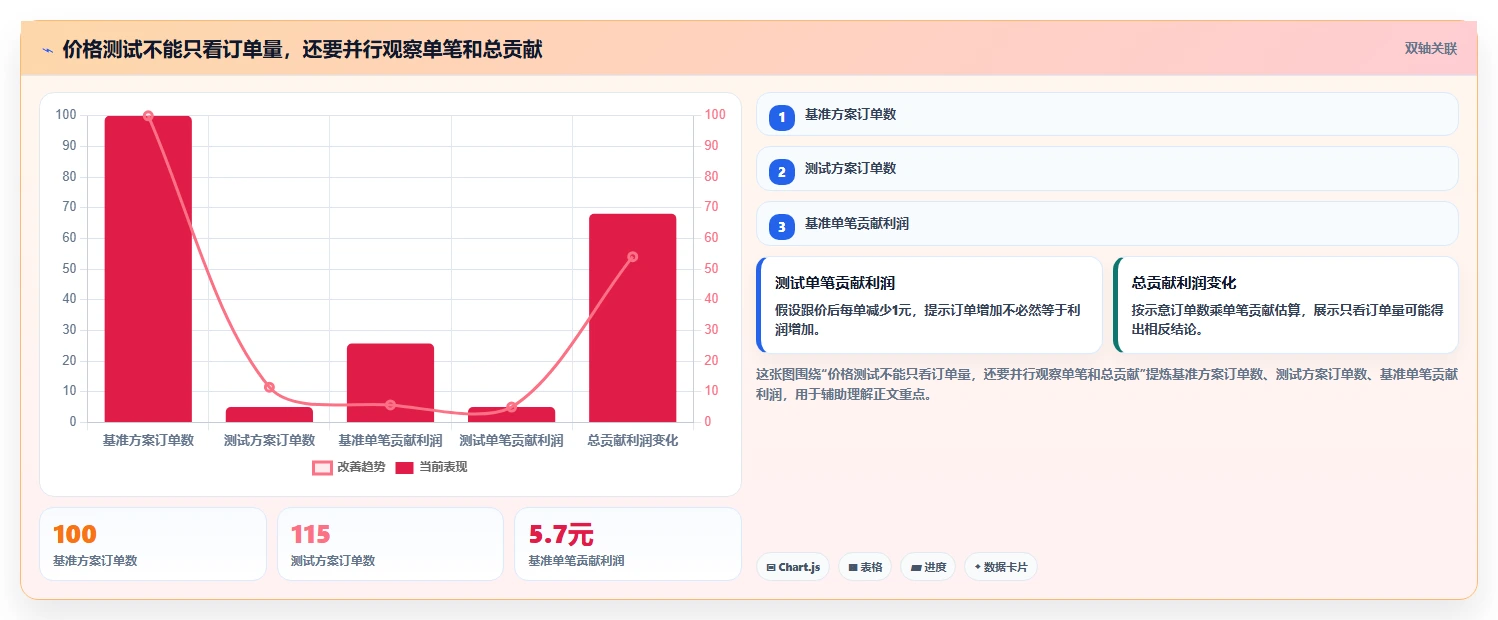Click the lightning icon beside the title
Screen dimensions: 1498x620
tap(47, 50)
